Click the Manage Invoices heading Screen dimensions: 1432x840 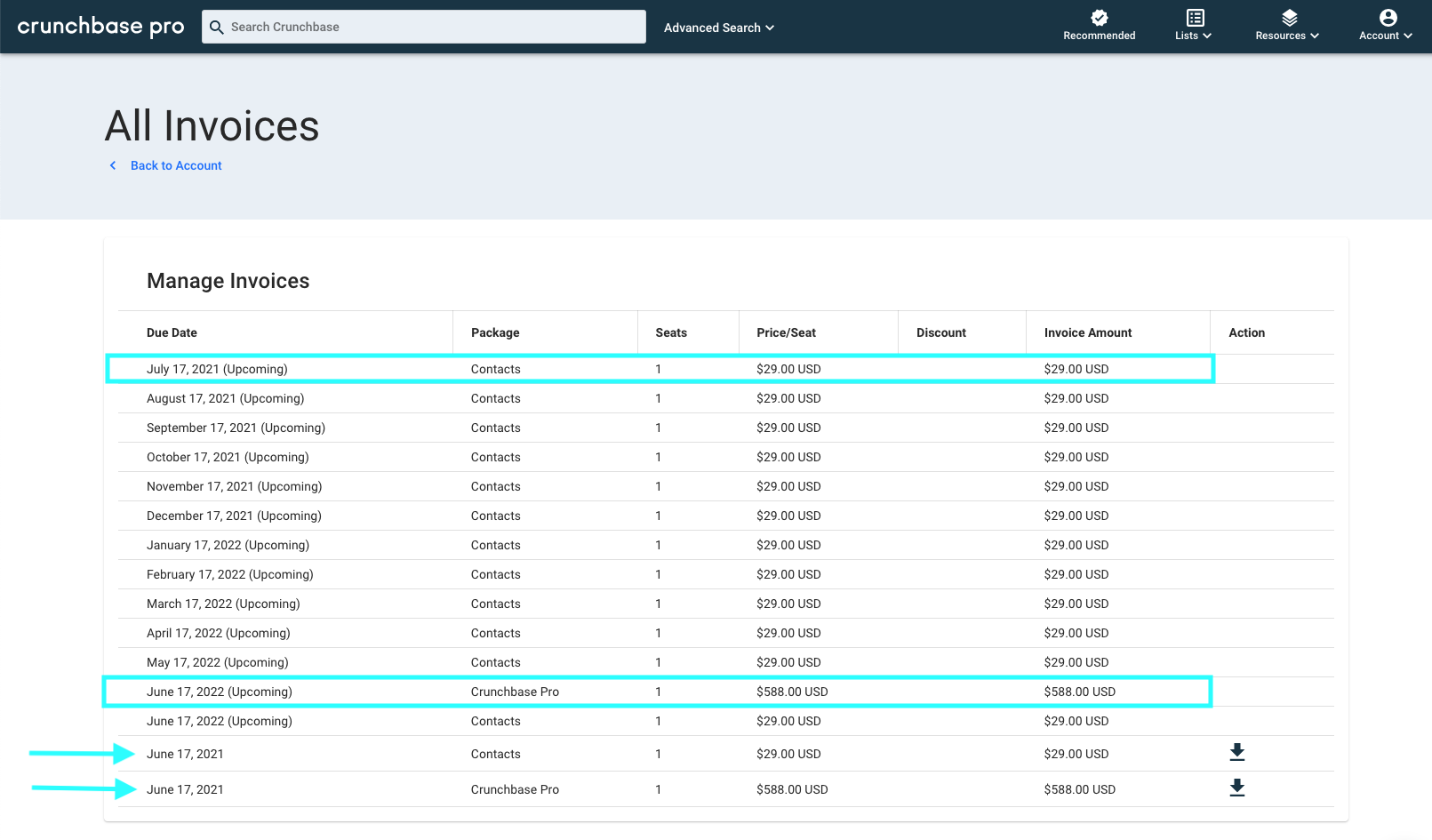[x=228, y=281]
